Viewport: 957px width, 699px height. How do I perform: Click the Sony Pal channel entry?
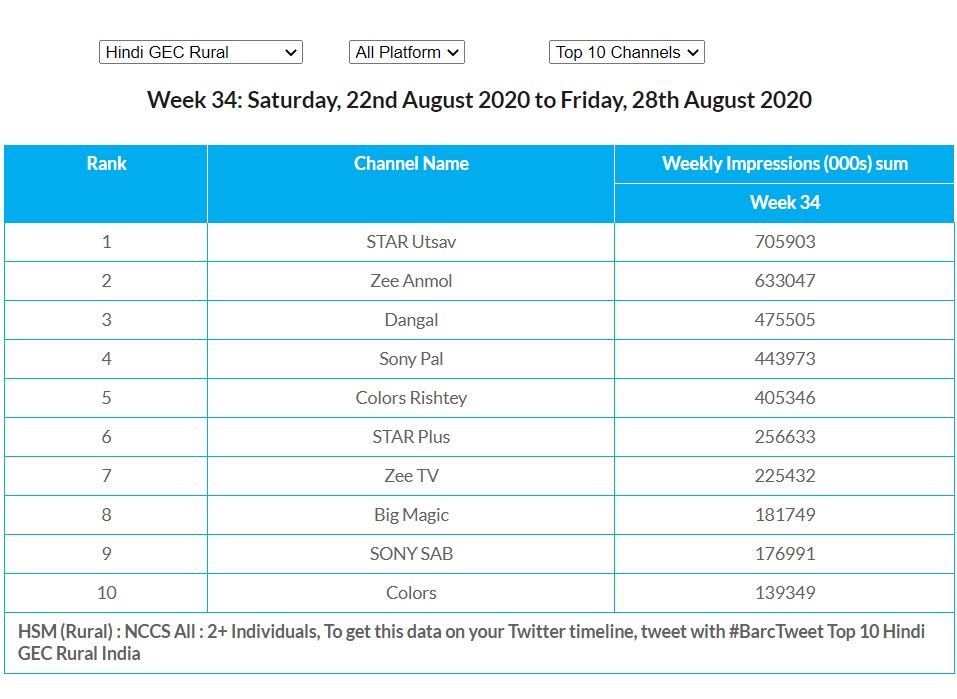coord(411,359)
